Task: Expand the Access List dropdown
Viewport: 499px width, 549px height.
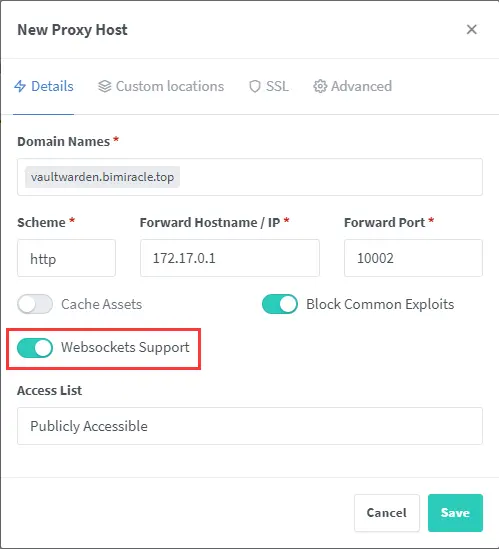Action: (x=250, y=426)
